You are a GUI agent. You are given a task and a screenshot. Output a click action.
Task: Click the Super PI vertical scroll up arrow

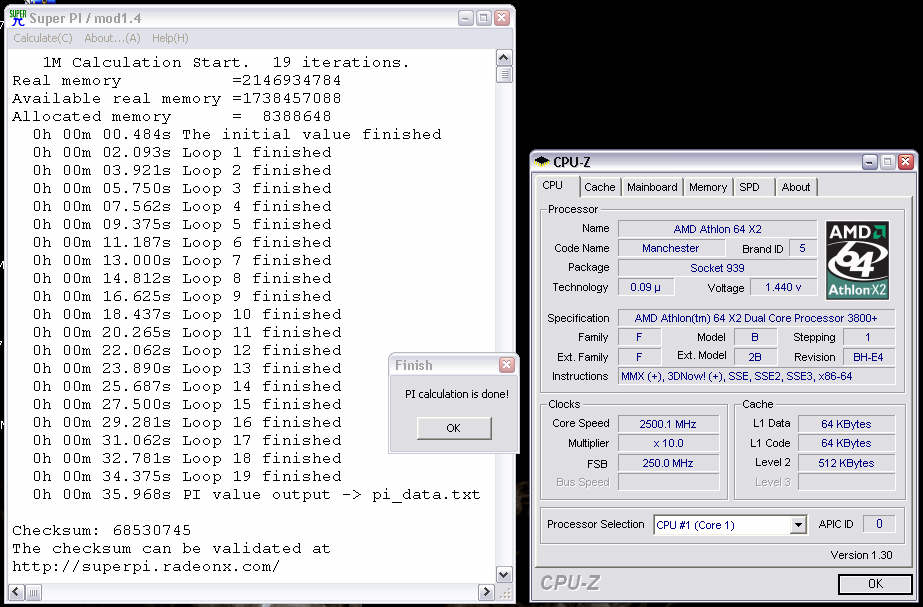504,58
